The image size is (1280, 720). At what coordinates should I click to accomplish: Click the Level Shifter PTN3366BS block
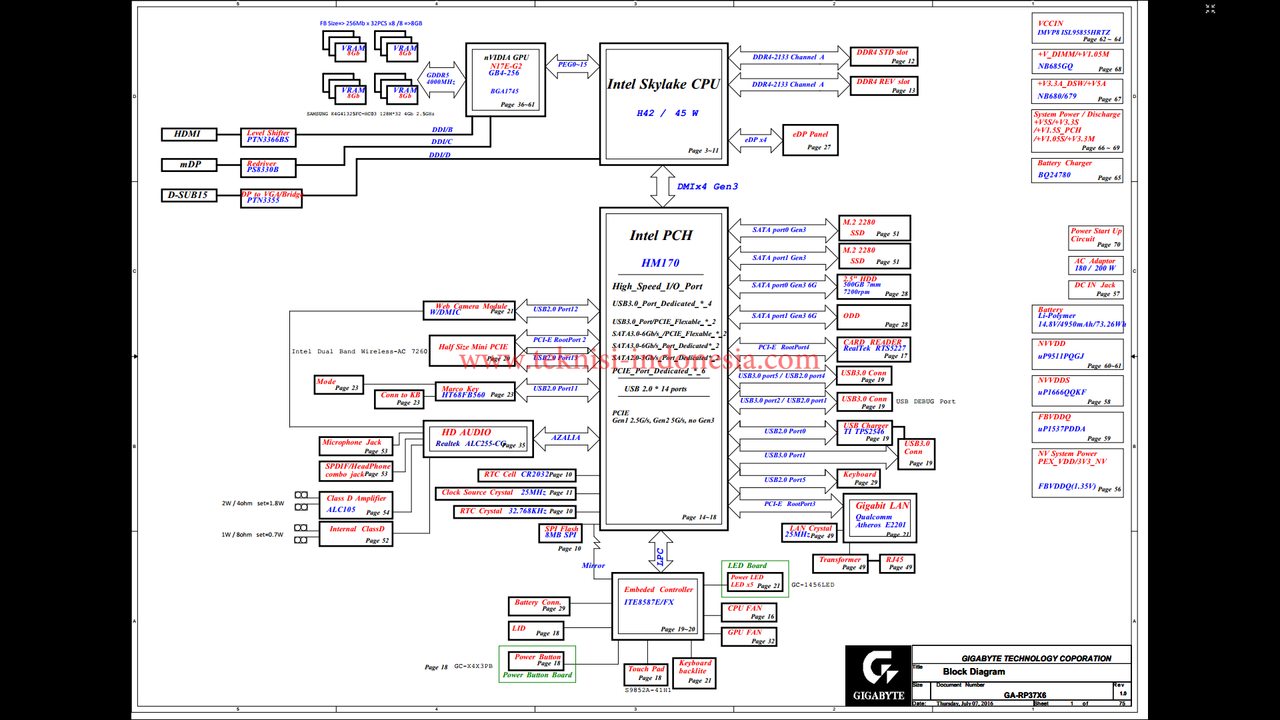coord(268,136)
